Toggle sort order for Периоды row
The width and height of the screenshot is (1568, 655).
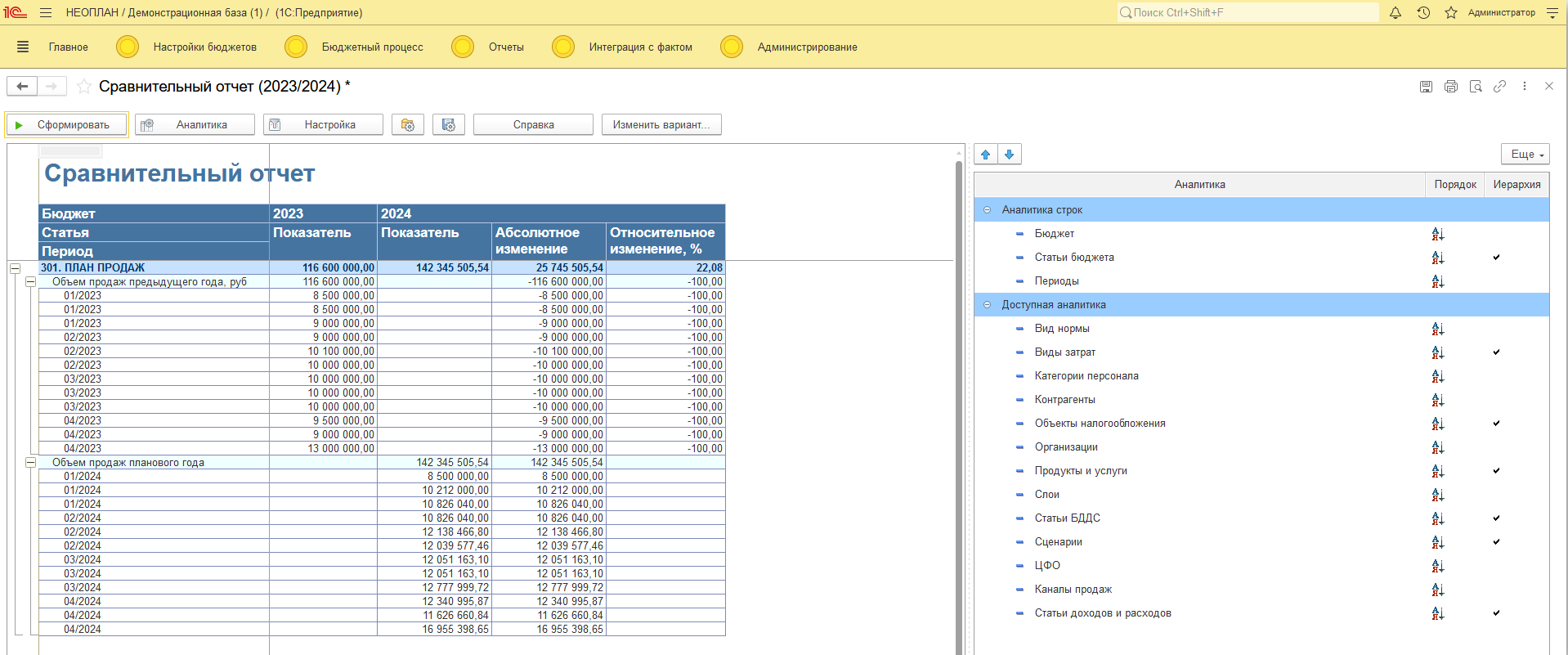coord(1438,281)
